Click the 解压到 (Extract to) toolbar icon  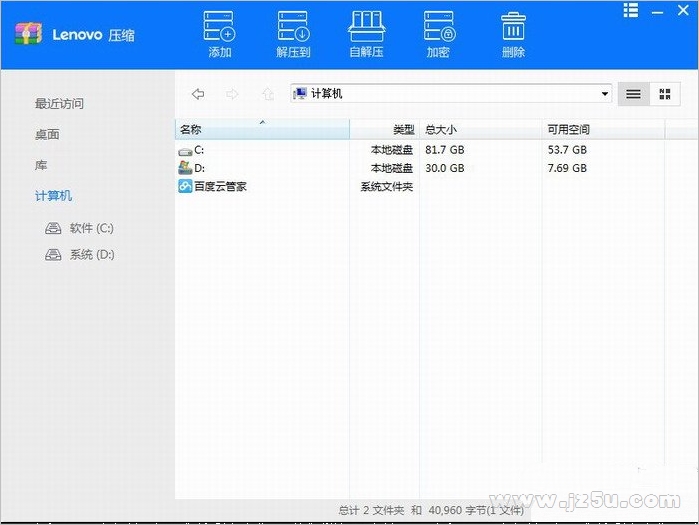pyautogui.click(x=293, y=34)
